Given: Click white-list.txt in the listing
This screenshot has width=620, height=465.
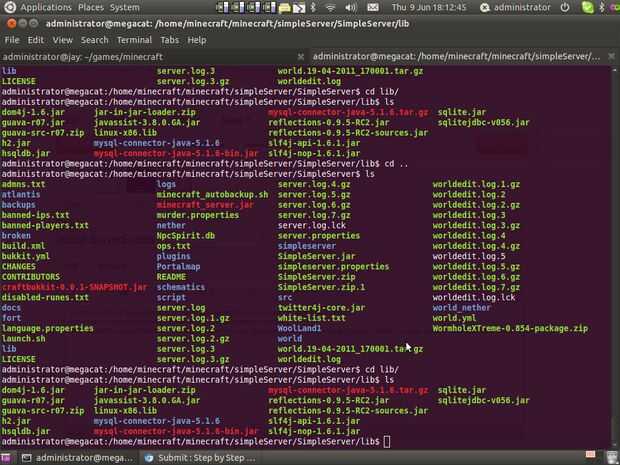Looking at the screenshot, I should (x=312, y=318).
